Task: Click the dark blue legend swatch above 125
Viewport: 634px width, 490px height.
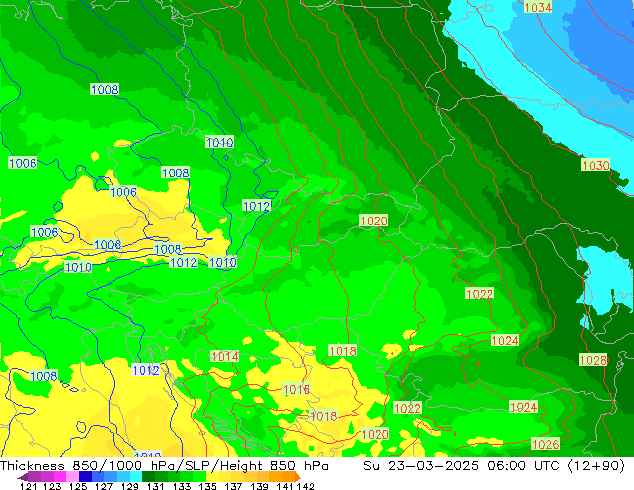Action: [85, 477]
